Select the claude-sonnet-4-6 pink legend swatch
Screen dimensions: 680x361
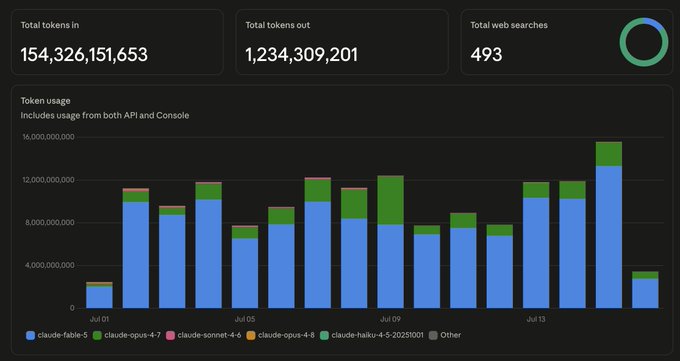pos(170,335)
